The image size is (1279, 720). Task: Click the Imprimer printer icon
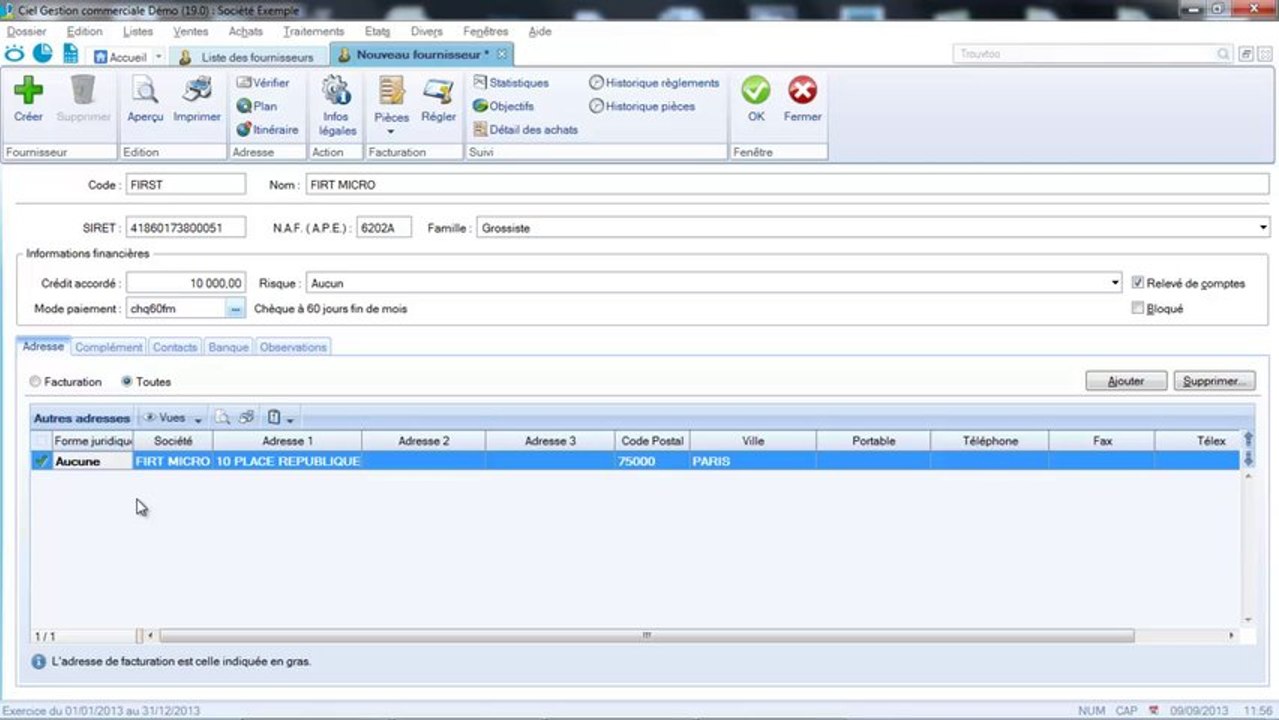(197, 91)
